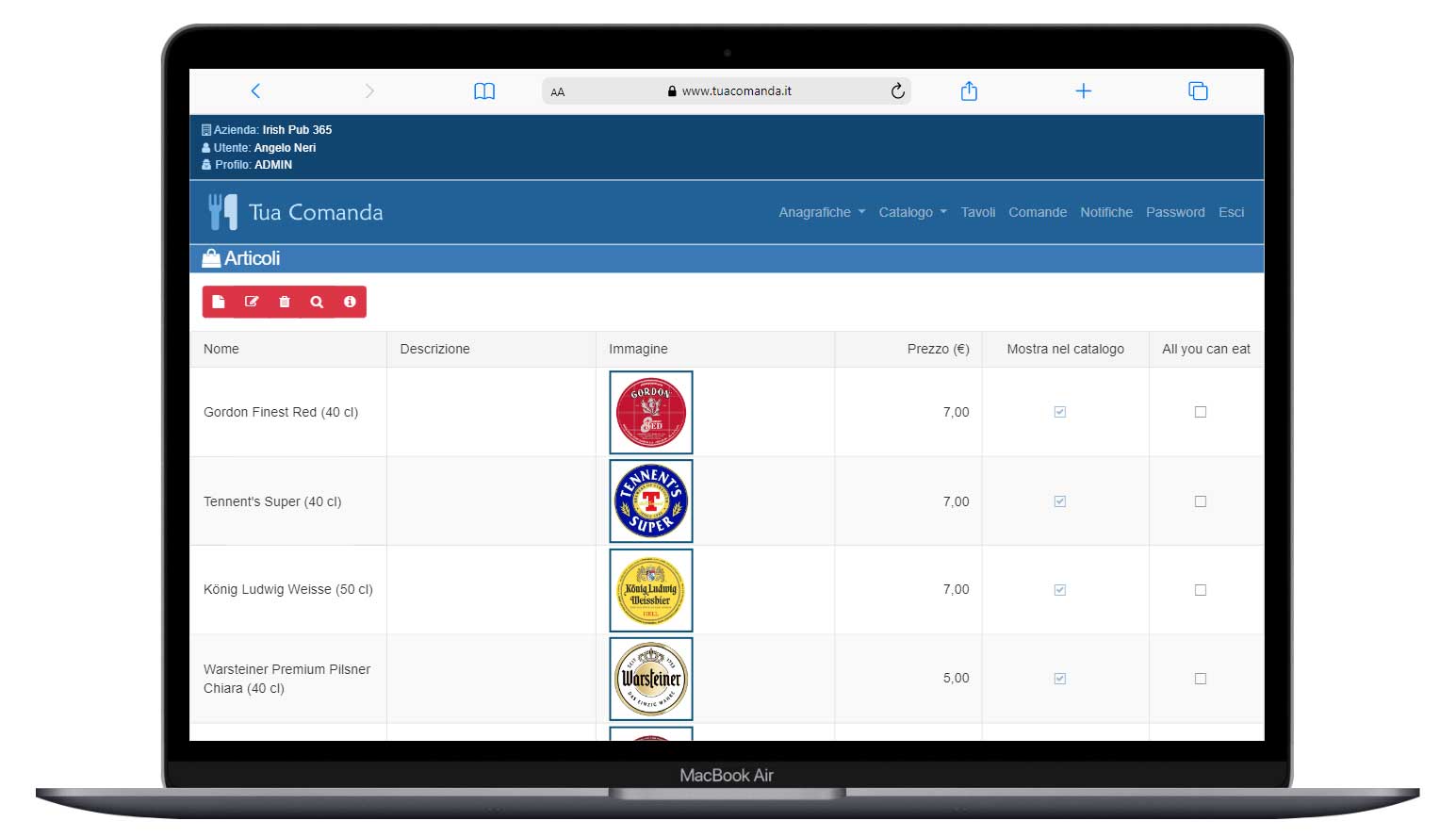Open the Notifiche menu item
Image resolution: width=1456 pixels, height=837 pixels.
(1106, 212)
